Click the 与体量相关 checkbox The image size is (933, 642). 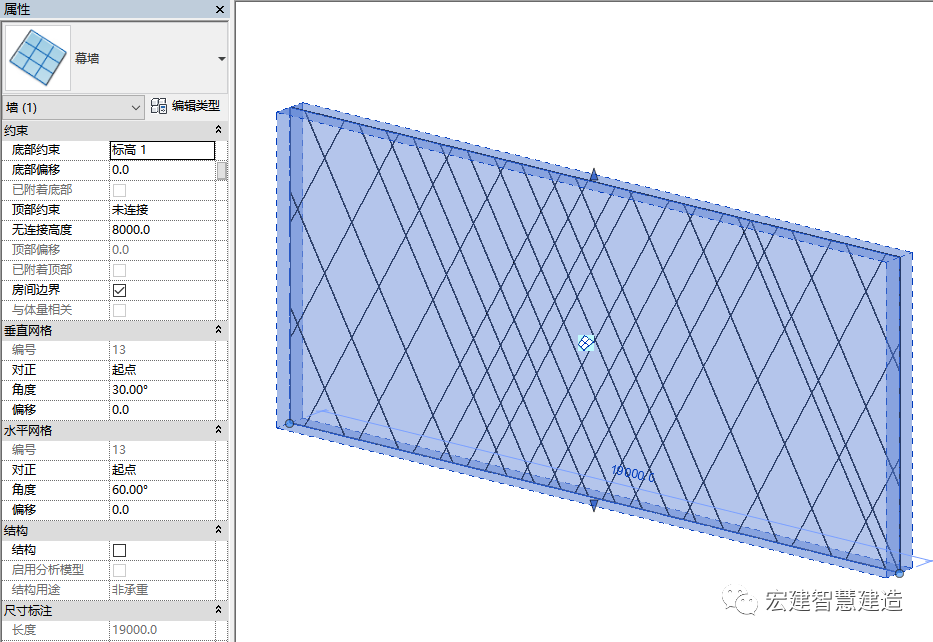click(120, 310)
